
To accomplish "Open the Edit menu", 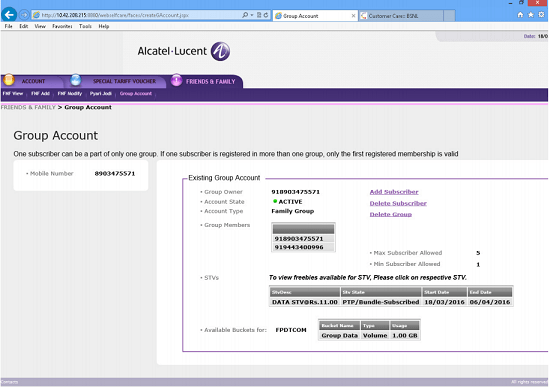I will [24, 26].
